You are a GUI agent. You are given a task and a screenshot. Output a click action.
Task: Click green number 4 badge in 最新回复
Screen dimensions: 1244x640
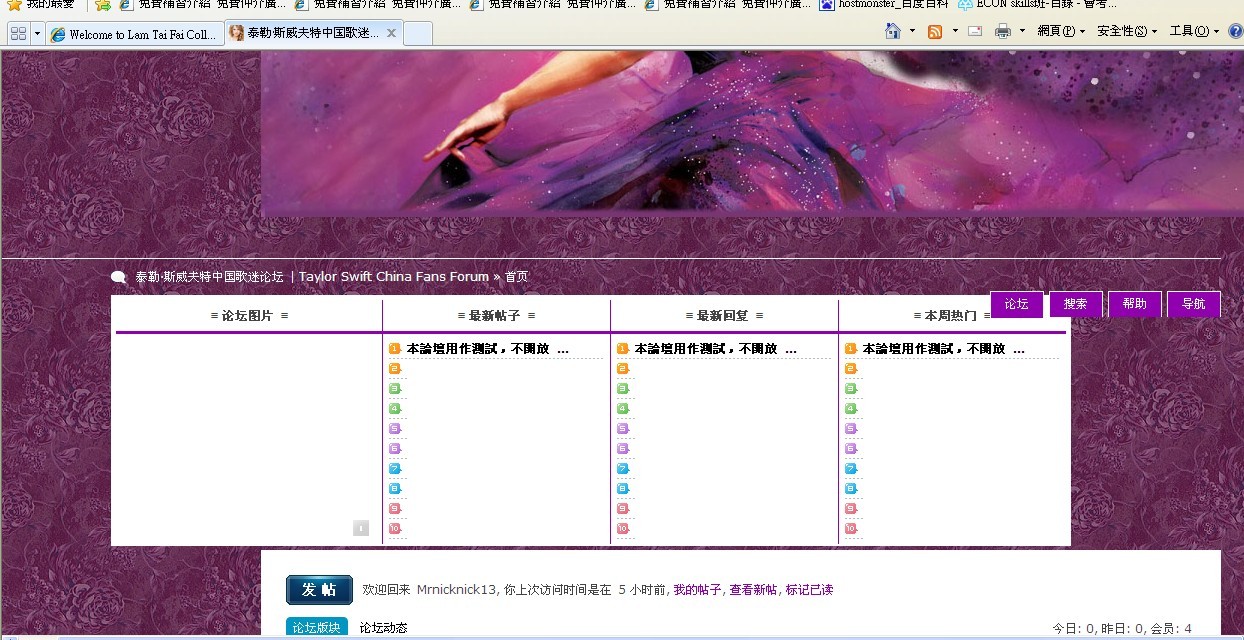(x=623, y=409)
